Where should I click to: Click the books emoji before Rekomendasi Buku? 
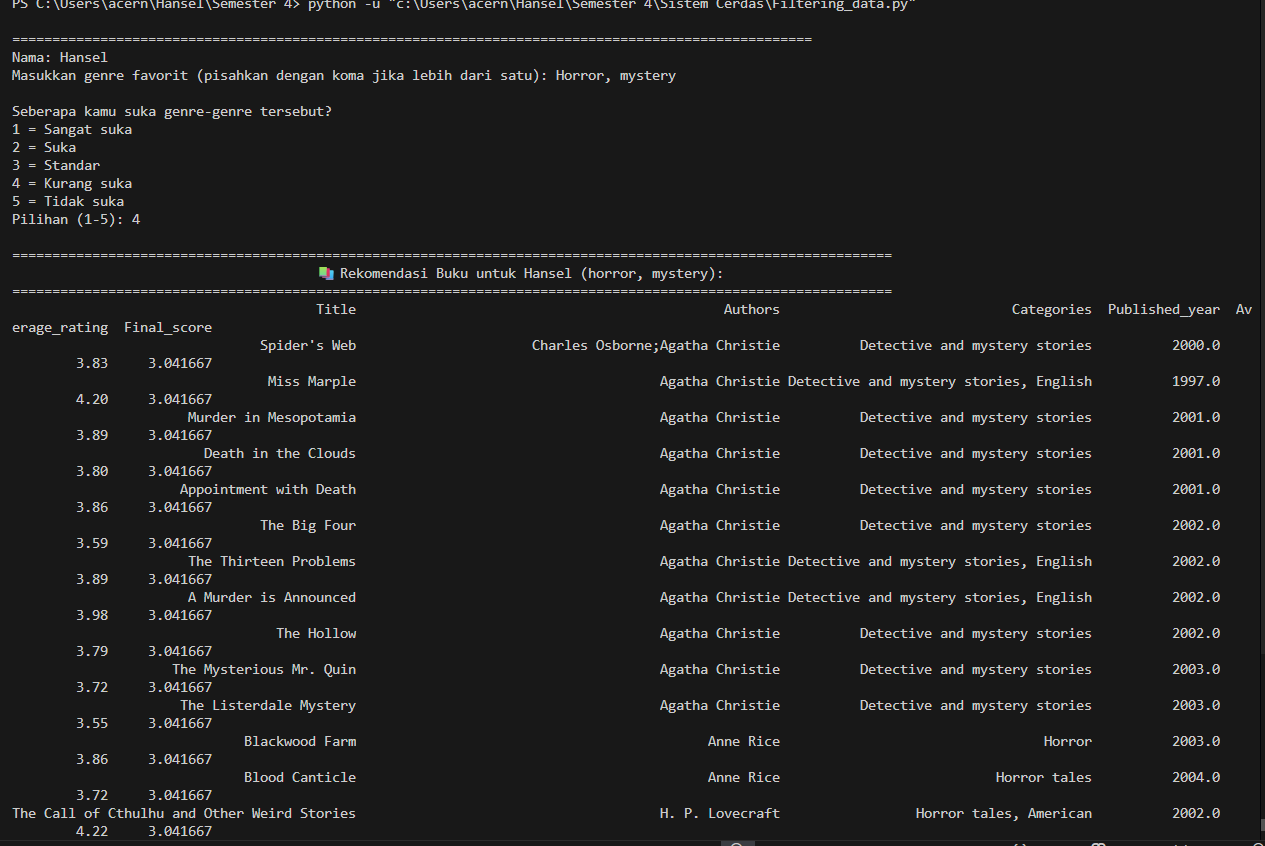point(326,273)
